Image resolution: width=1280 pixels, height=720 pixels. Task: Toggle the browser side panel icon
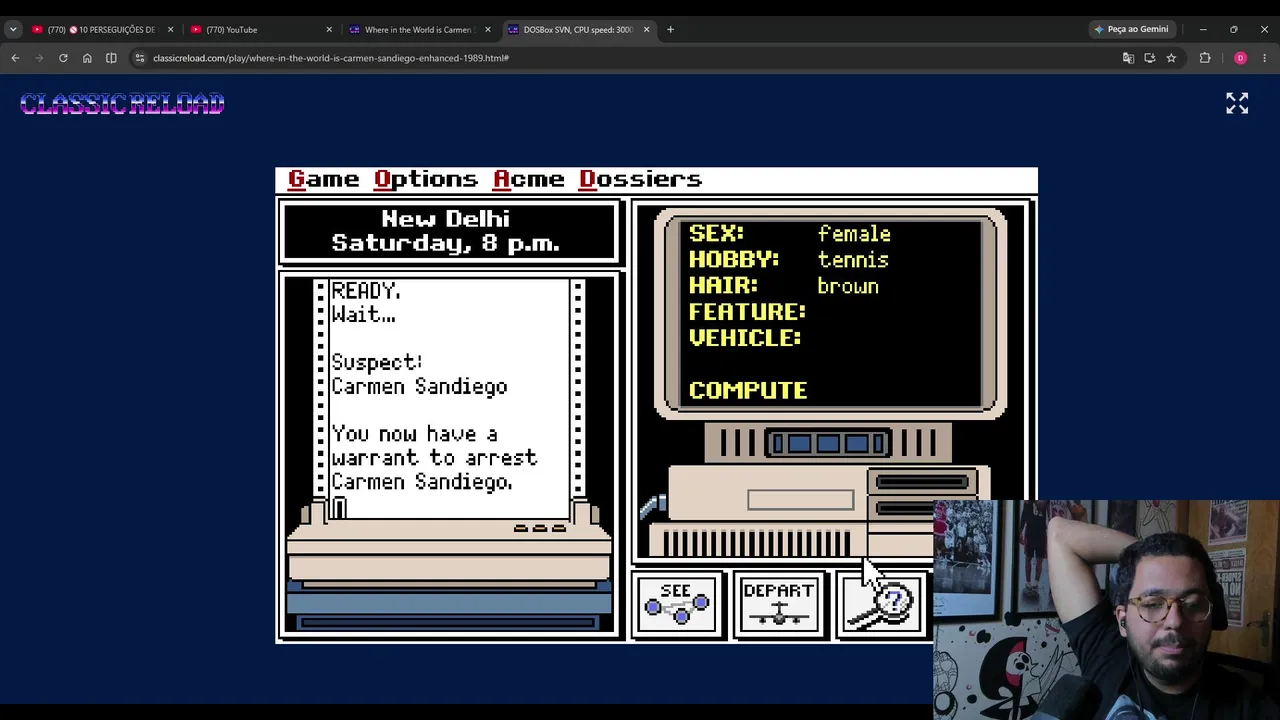click(111, 58)
